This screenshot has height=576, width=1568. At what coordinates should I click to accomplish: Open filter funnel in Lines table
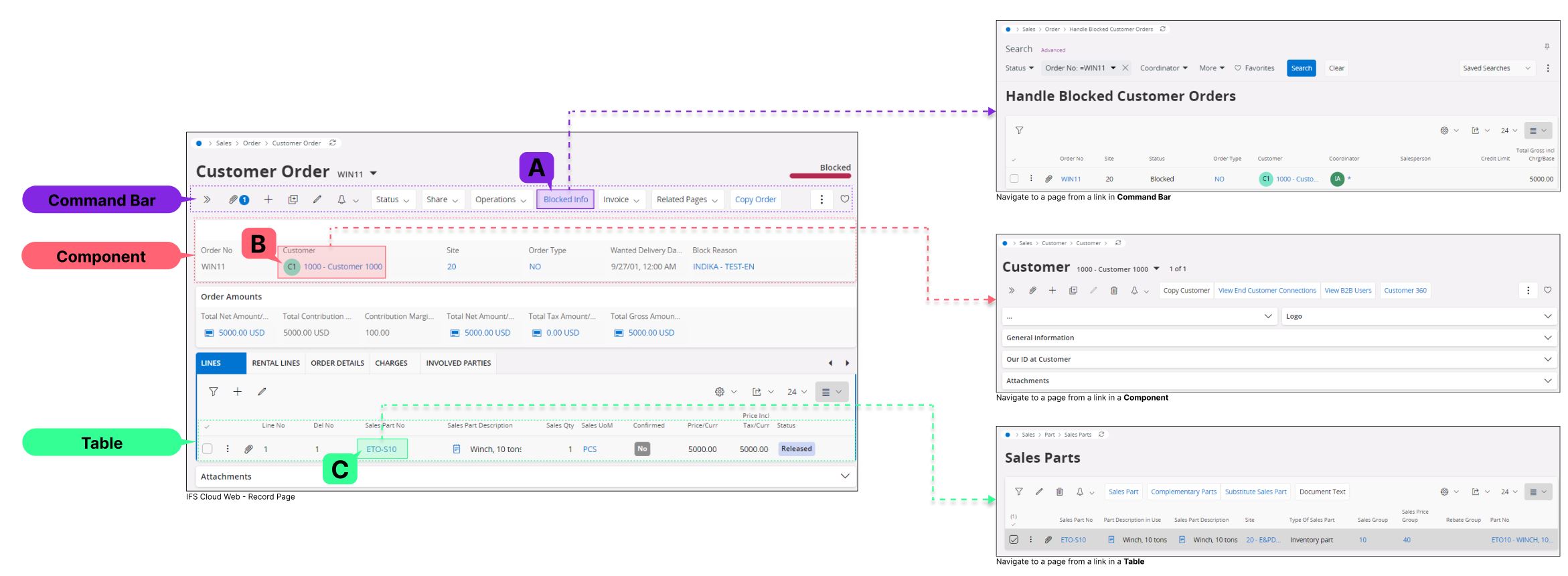(214, 391)
